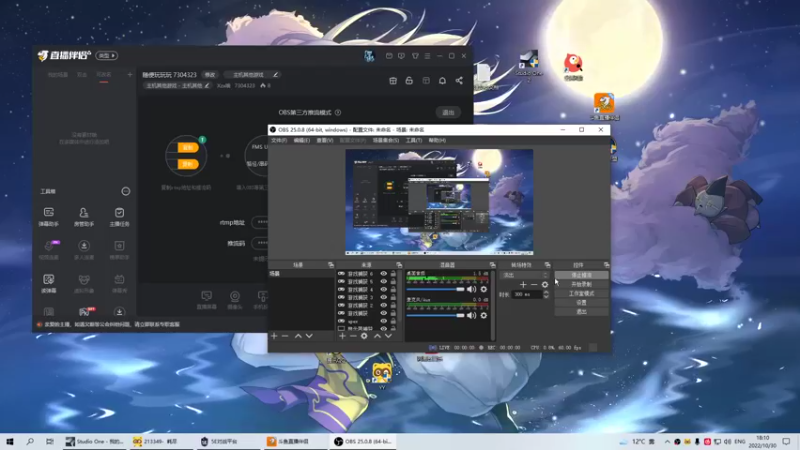
Task: Open transition properties gear in 转场特效 panel
Action: click(545, 285)
